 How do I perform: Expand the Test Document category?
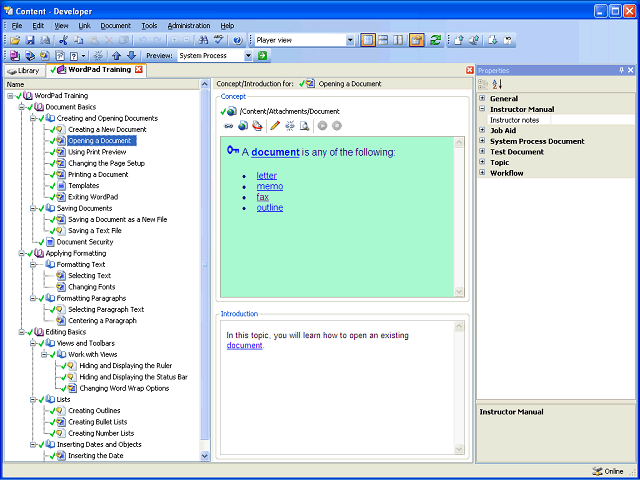click(x=482, y=151)
